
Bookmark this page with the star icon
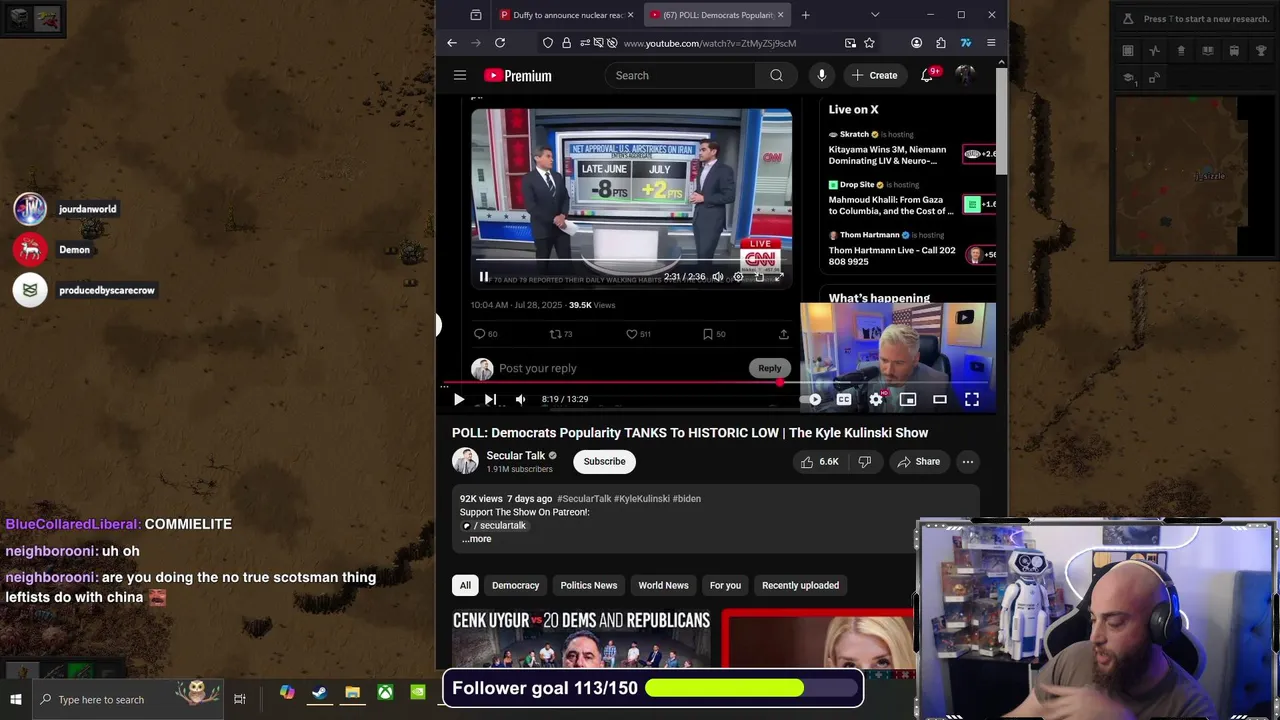point(869,43)
